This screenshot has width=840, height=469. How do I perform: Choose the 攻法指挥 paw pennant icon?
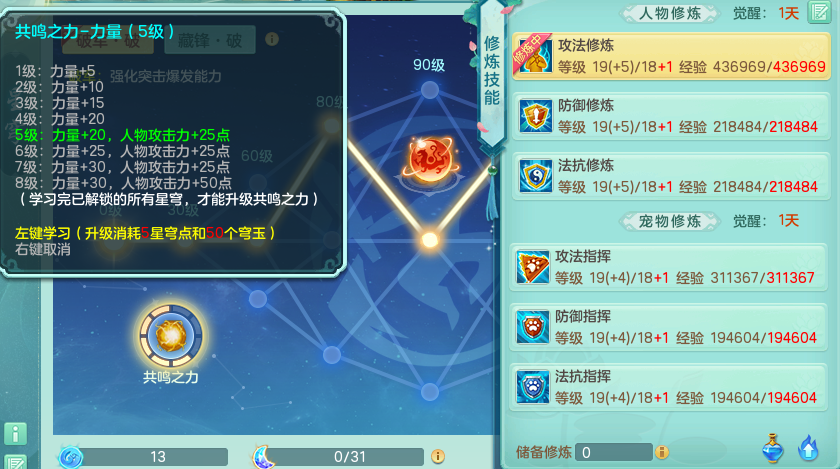pyautogui.click(x=532, y=267)
